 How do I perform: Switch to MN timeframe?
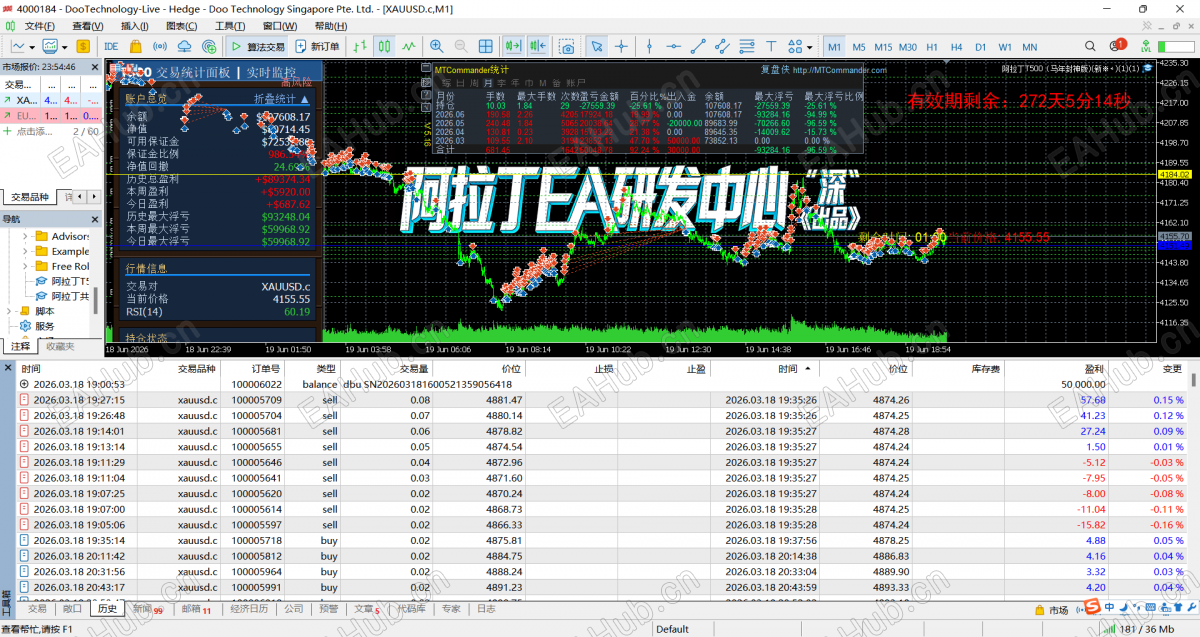[1030, 46]
